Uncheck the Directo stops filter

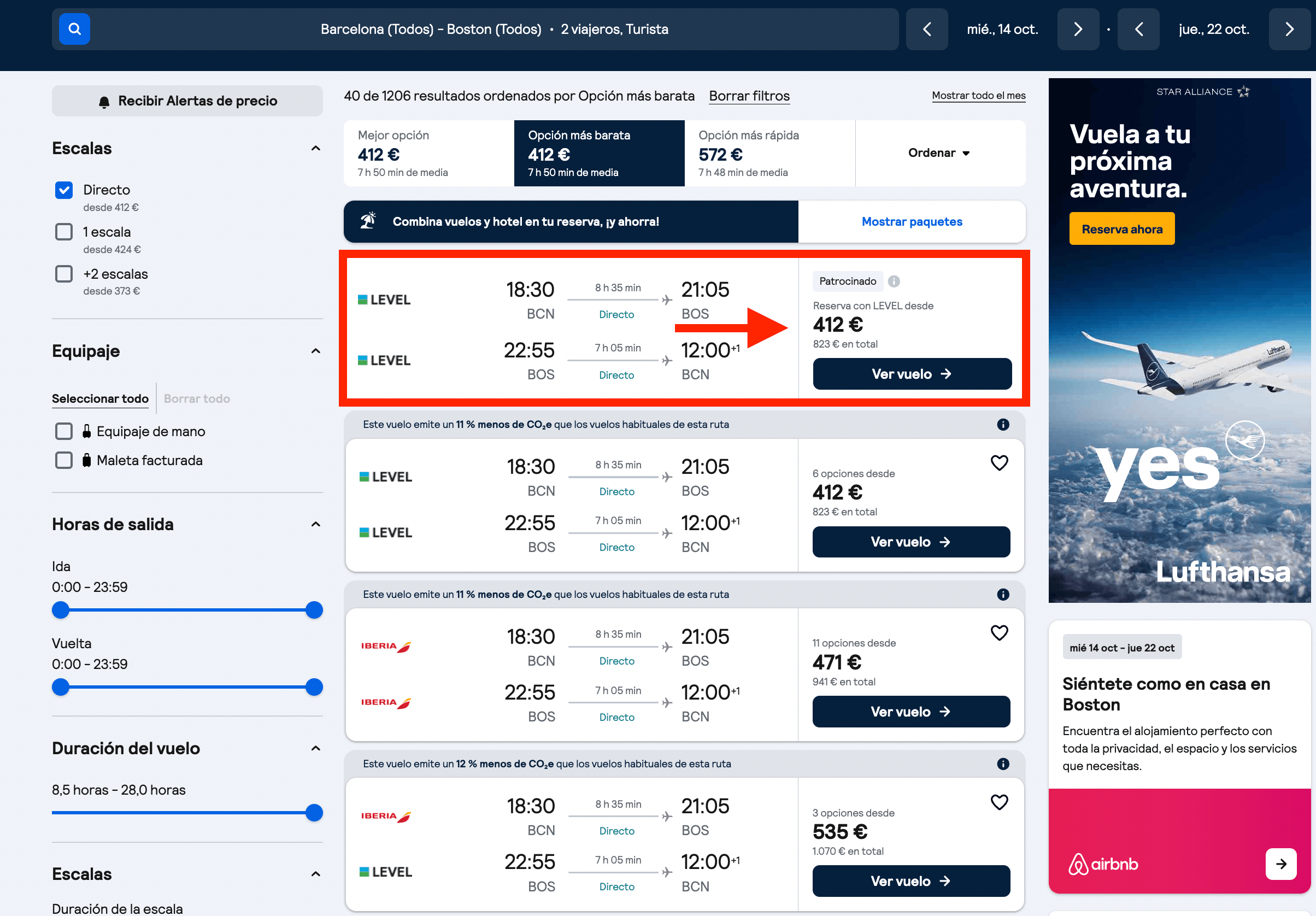click(63, 190)
